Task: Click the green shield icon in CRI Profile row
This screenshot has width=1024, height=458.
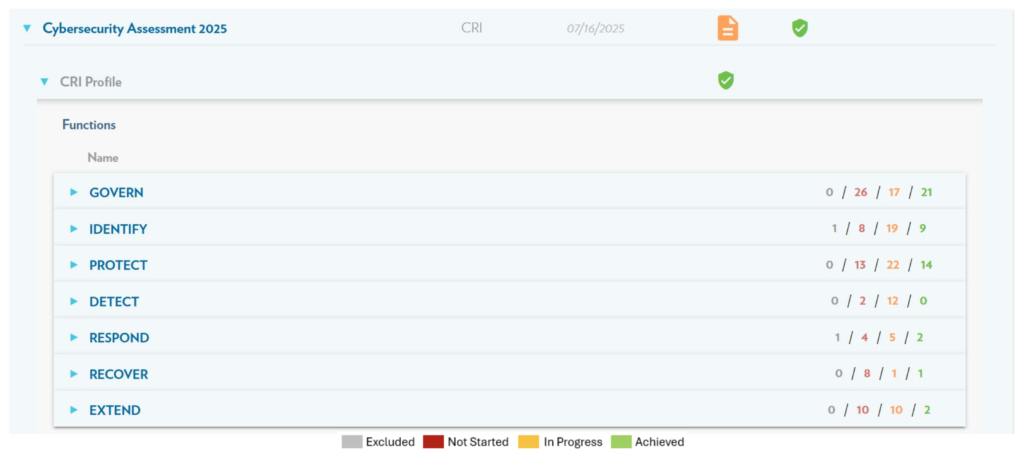Action: click(726, 81)
